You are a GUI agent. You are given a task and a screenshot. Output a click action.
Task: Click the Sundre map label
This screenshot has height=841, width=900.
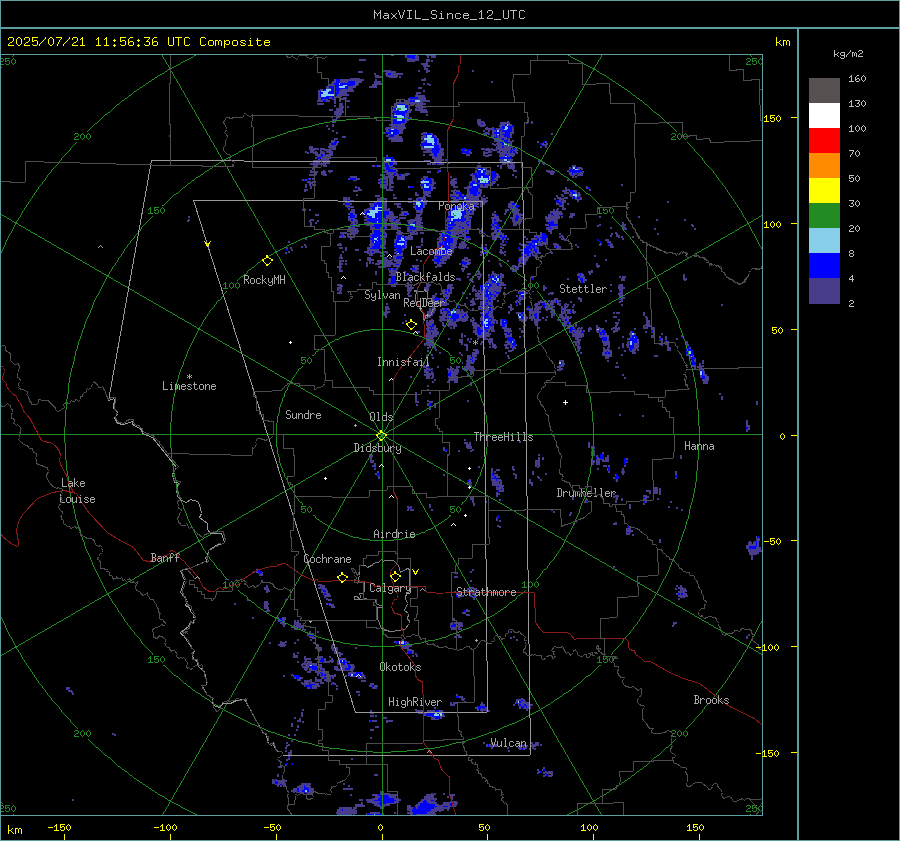pyautogui.click(x=303, y=415)
